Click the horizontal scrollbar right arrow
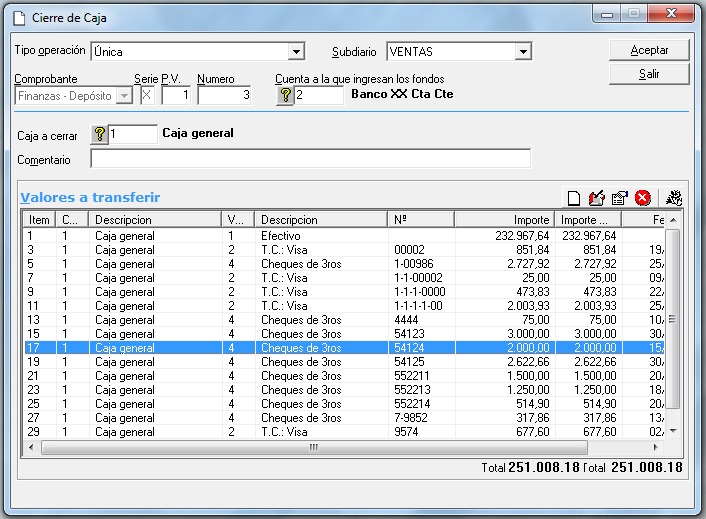 pyautogui.click(x=659, y=447)
